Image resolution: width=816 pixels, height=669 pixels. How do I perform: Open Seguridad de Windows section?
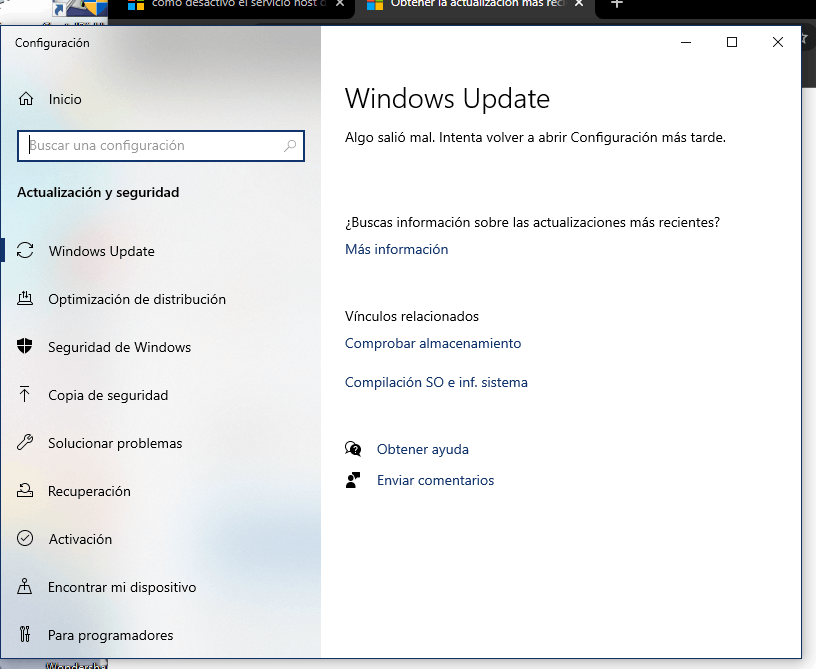[x=119, y=347]
